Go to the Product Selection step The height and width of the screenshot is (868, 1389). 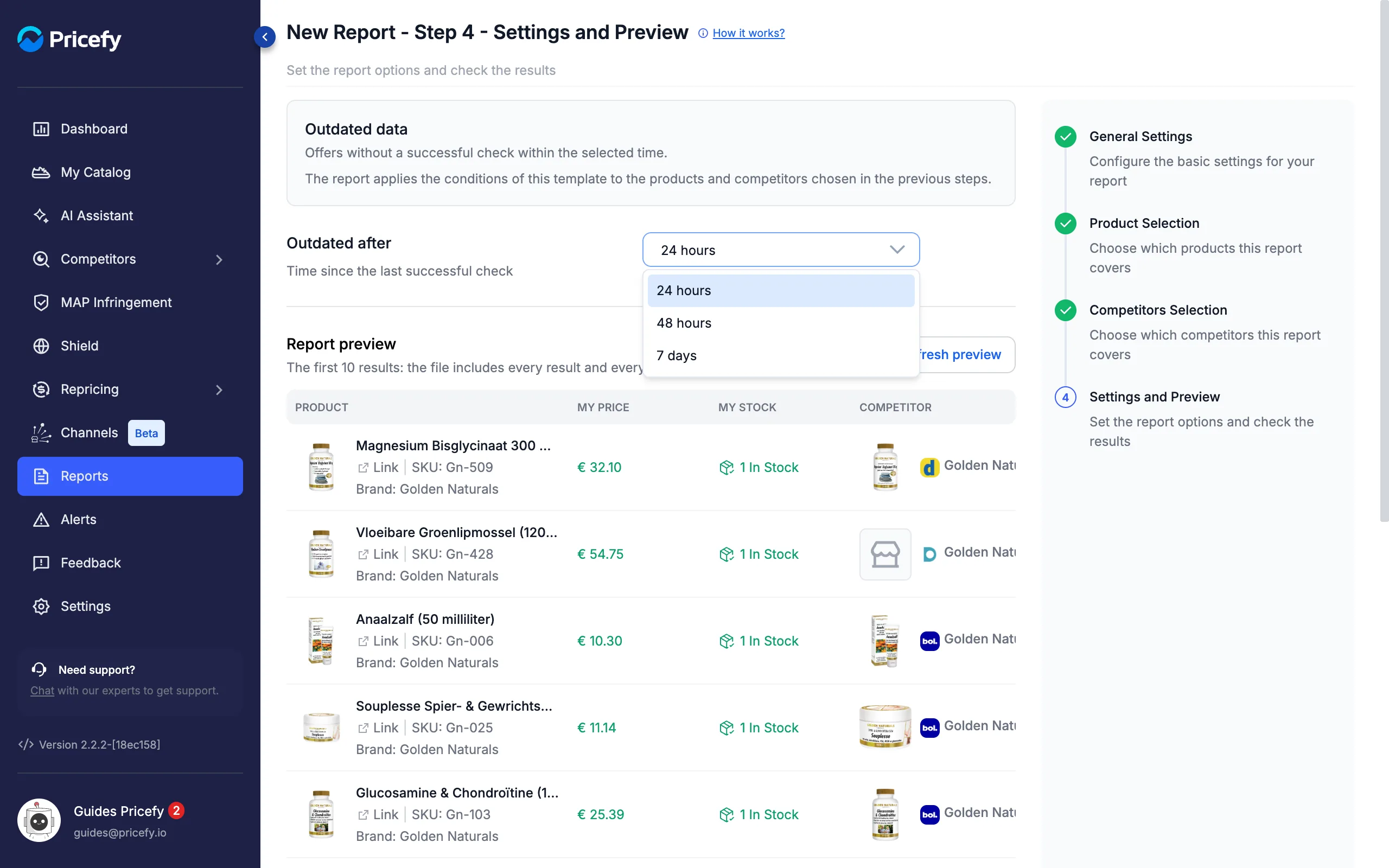pyautogui.click(x=1144, y=224)
